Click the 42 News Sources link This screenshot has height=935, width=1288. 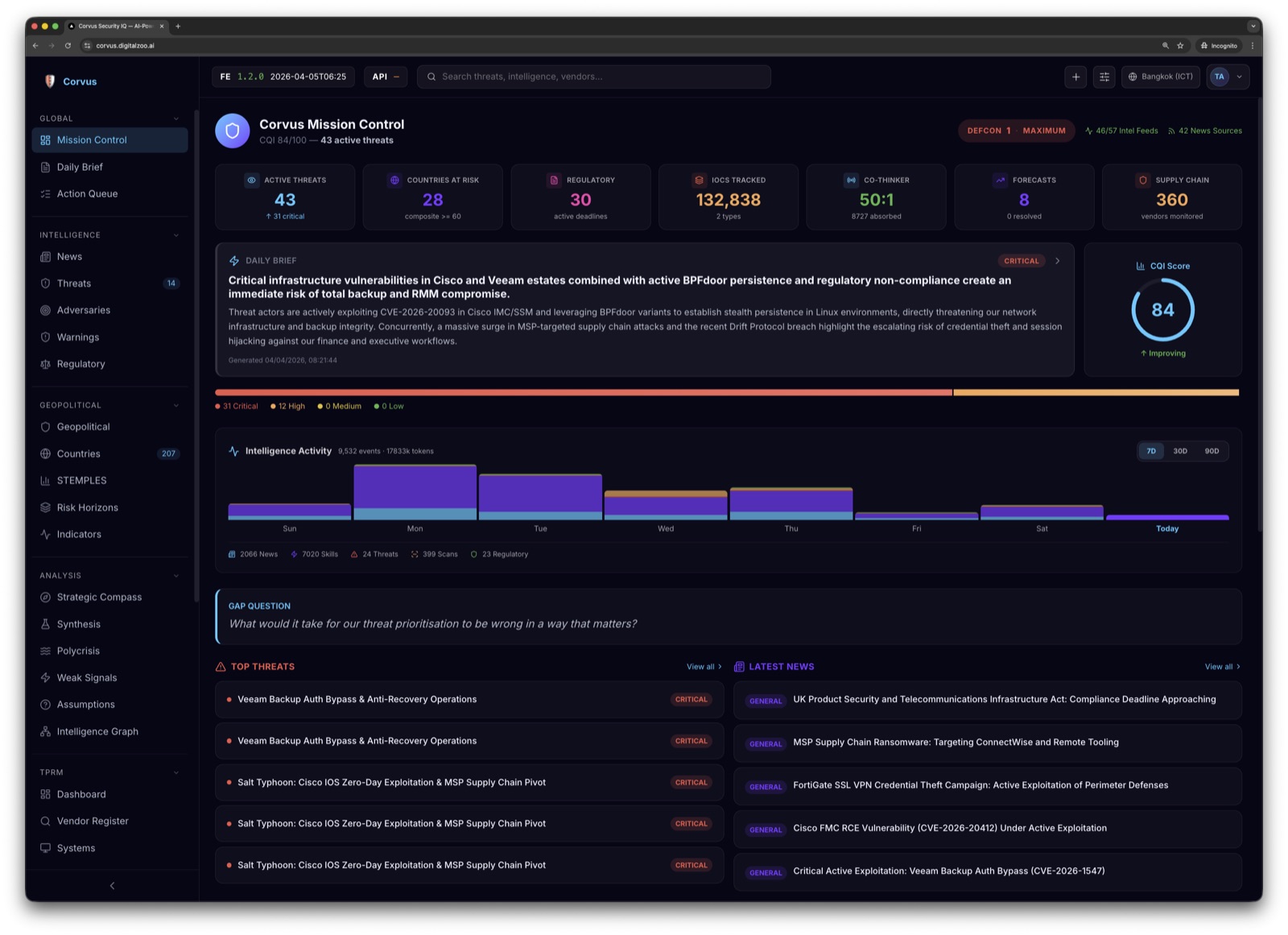pos(1204,130)
